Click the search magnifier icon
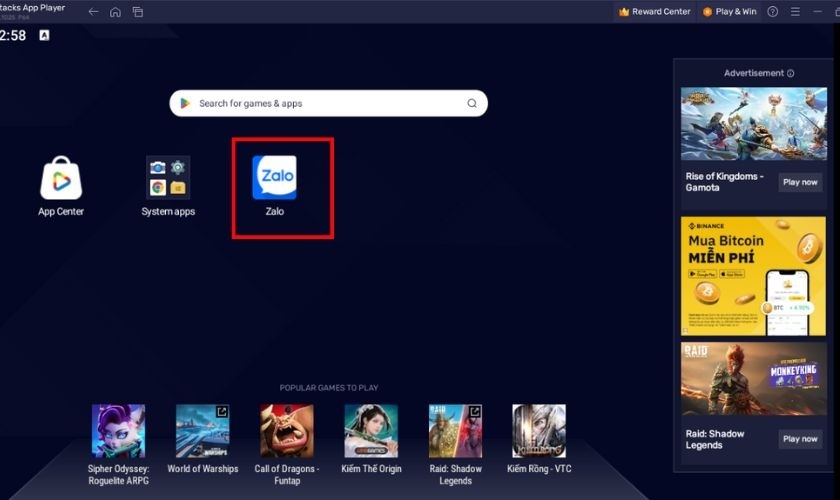 coord(472,103)
